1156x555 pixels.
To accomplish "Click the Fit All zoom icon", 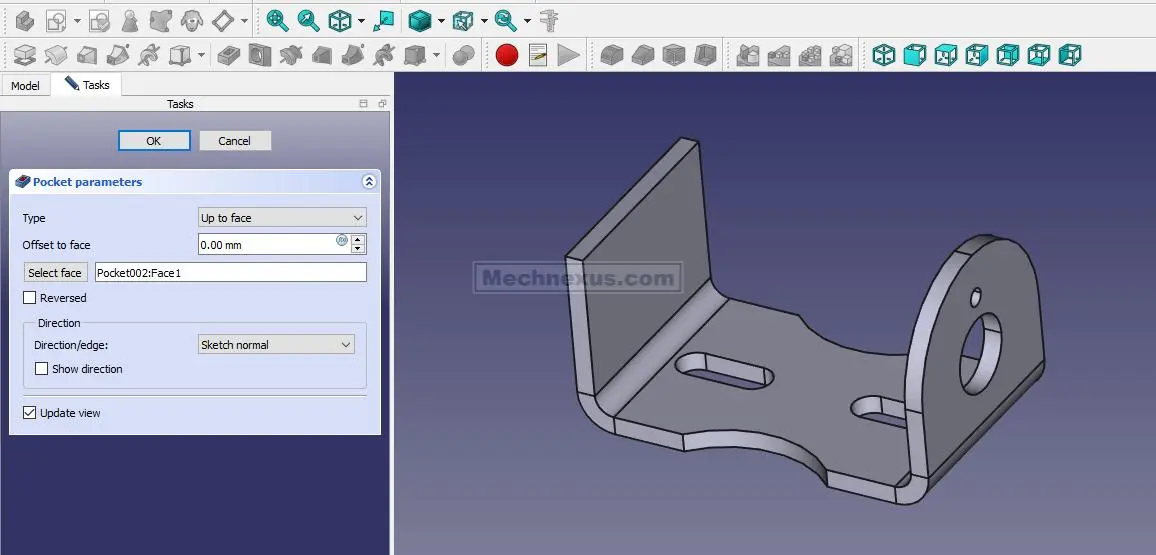I will tap(277, 20).
